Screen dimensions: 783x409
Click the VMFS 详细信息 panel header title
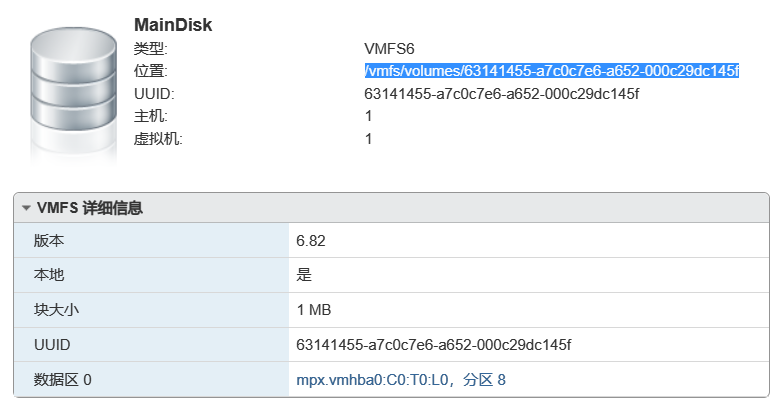click(x=89, y=209)
